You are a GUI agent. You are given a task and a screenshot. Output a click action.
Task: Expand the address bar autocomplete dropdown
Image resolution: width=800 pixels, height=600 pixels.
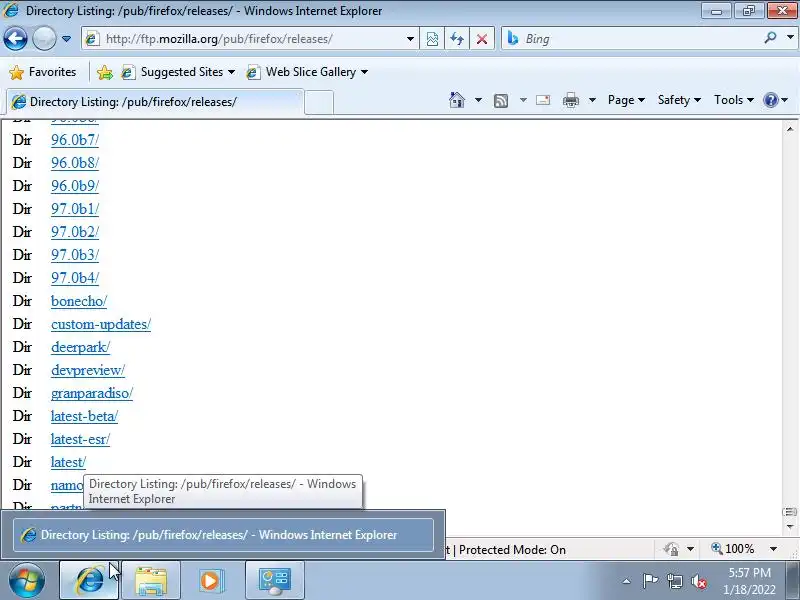(x=410, y=39)
